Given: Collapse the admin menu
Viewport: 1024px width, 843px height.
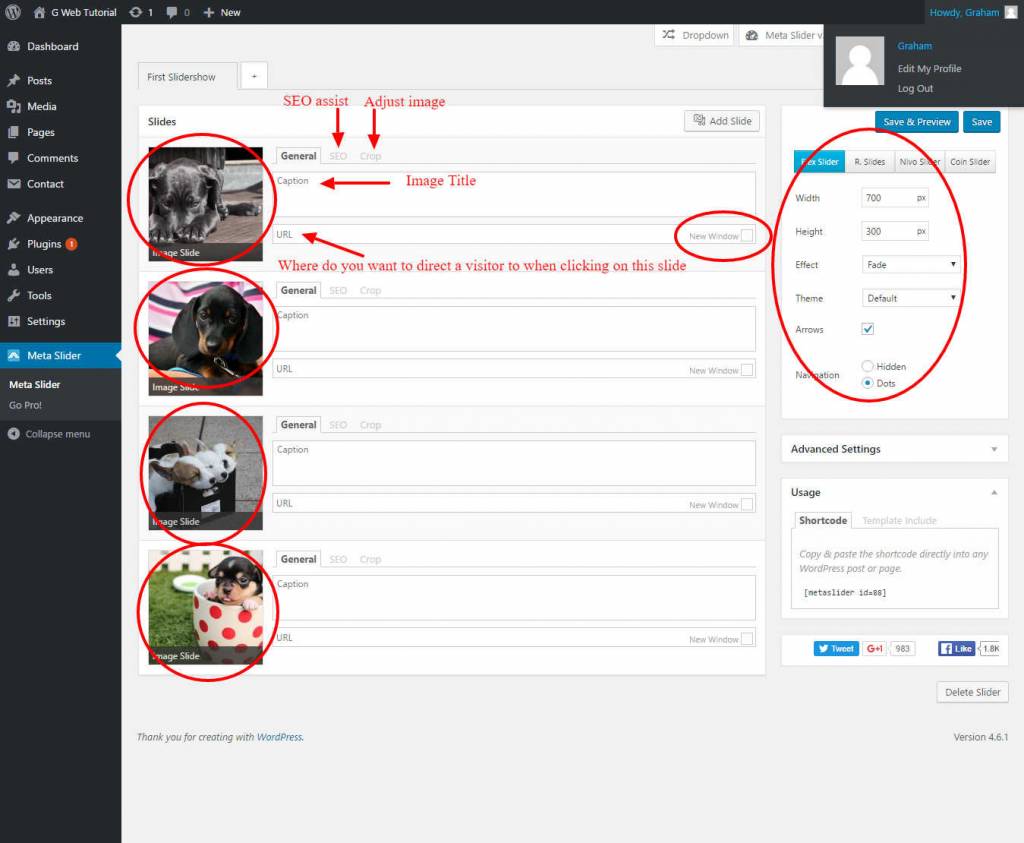Looking at the screenshot, I should pos(50,434).
